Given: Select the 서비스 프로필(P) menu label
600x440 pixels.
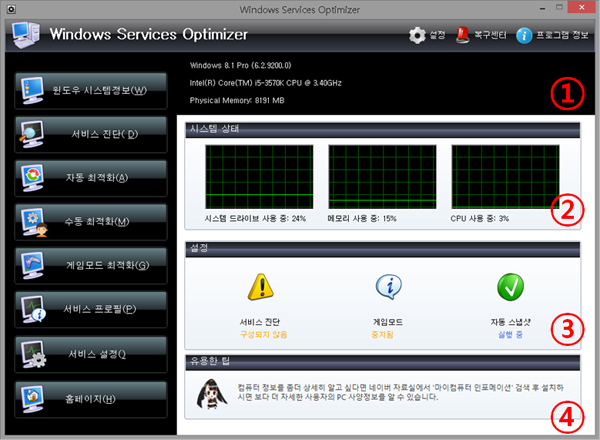Looking at the screenshot, I should pyautogui.click(x=100, y=309).
